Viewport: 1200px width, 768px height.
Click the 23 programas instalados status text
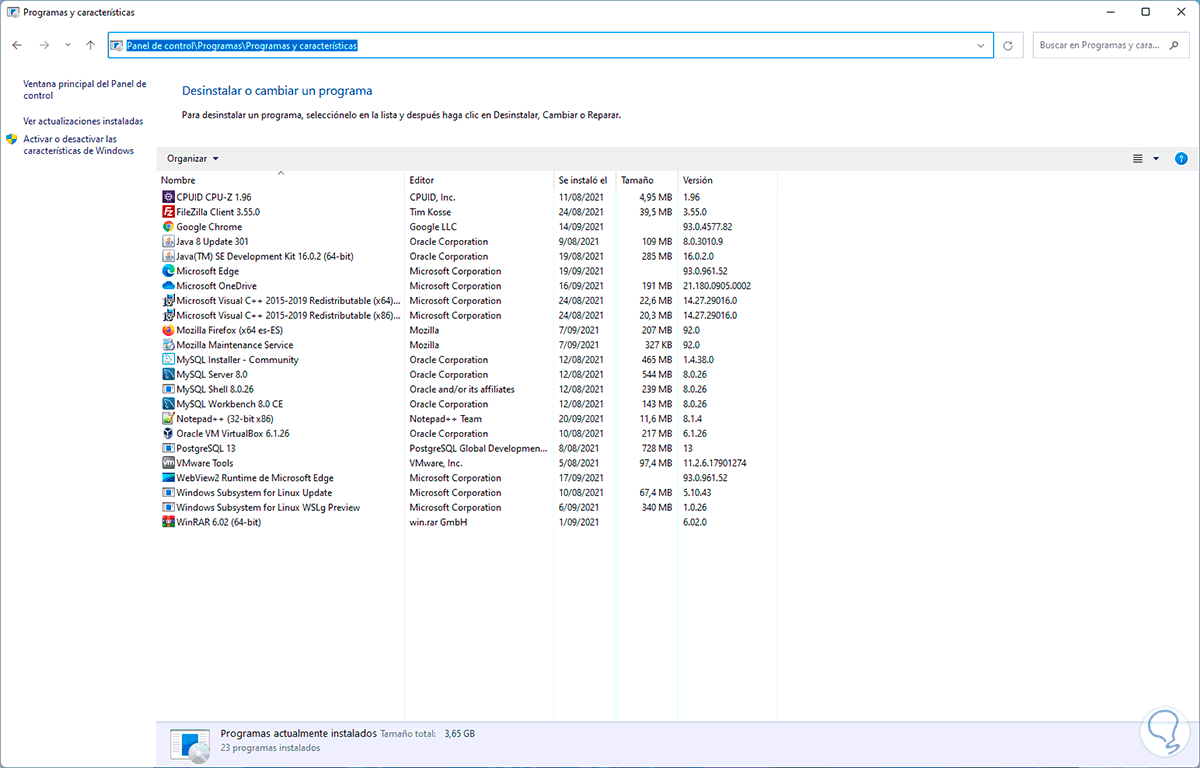[270, 747]
